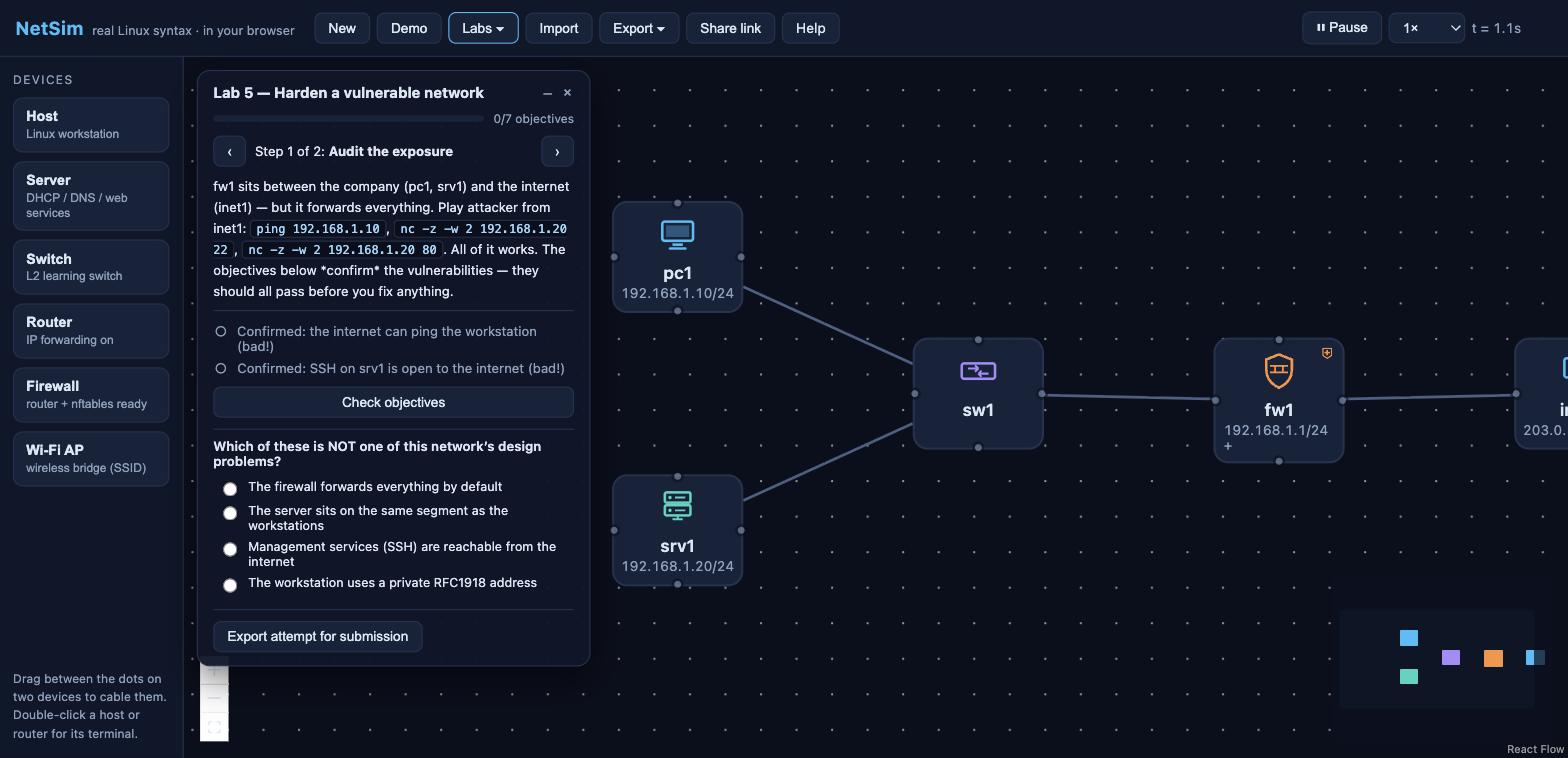Click srv1's top connection handle
Image resolution: width=1568 pixels, height=758 pixels.
677,476
